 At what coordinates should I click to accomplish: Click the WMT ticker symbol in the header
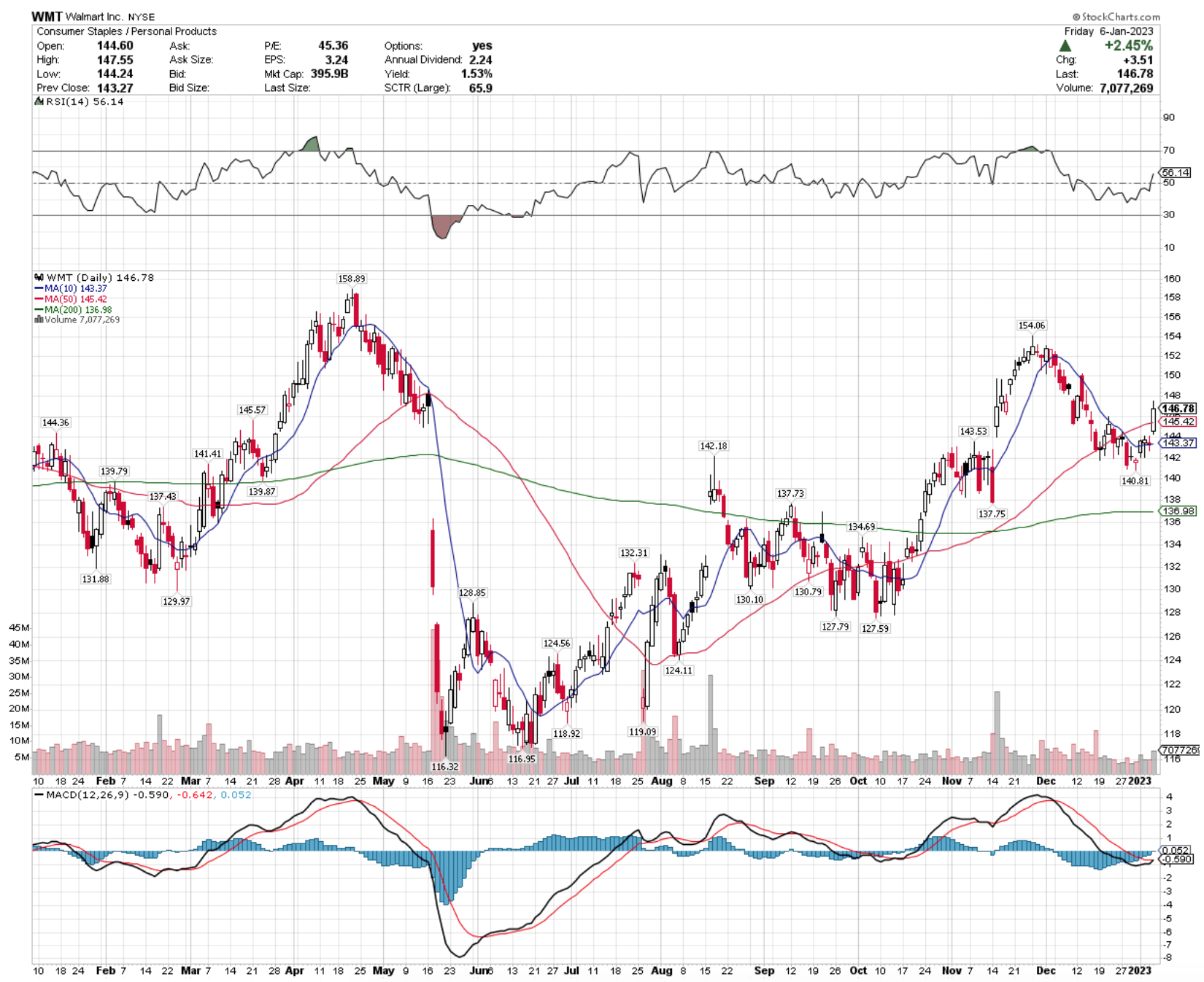[x=47, y=16]
